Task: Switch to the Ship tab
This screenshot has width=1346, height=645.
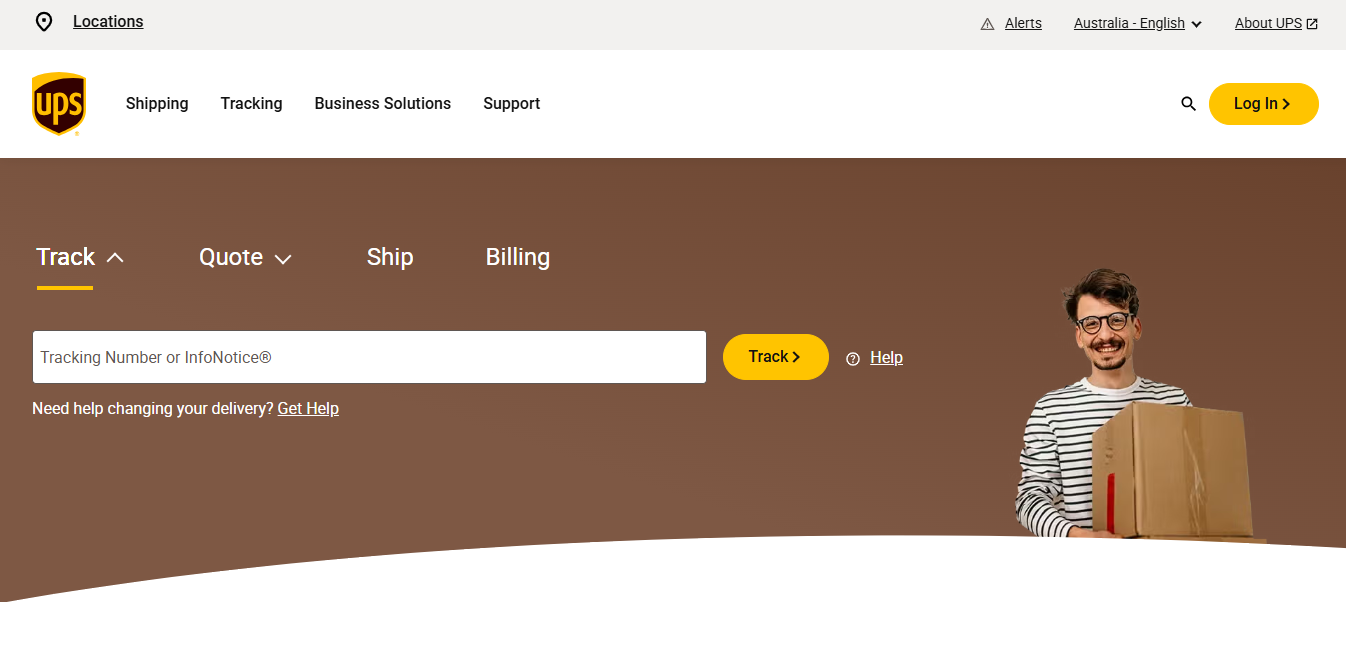Action: [390, 257]
